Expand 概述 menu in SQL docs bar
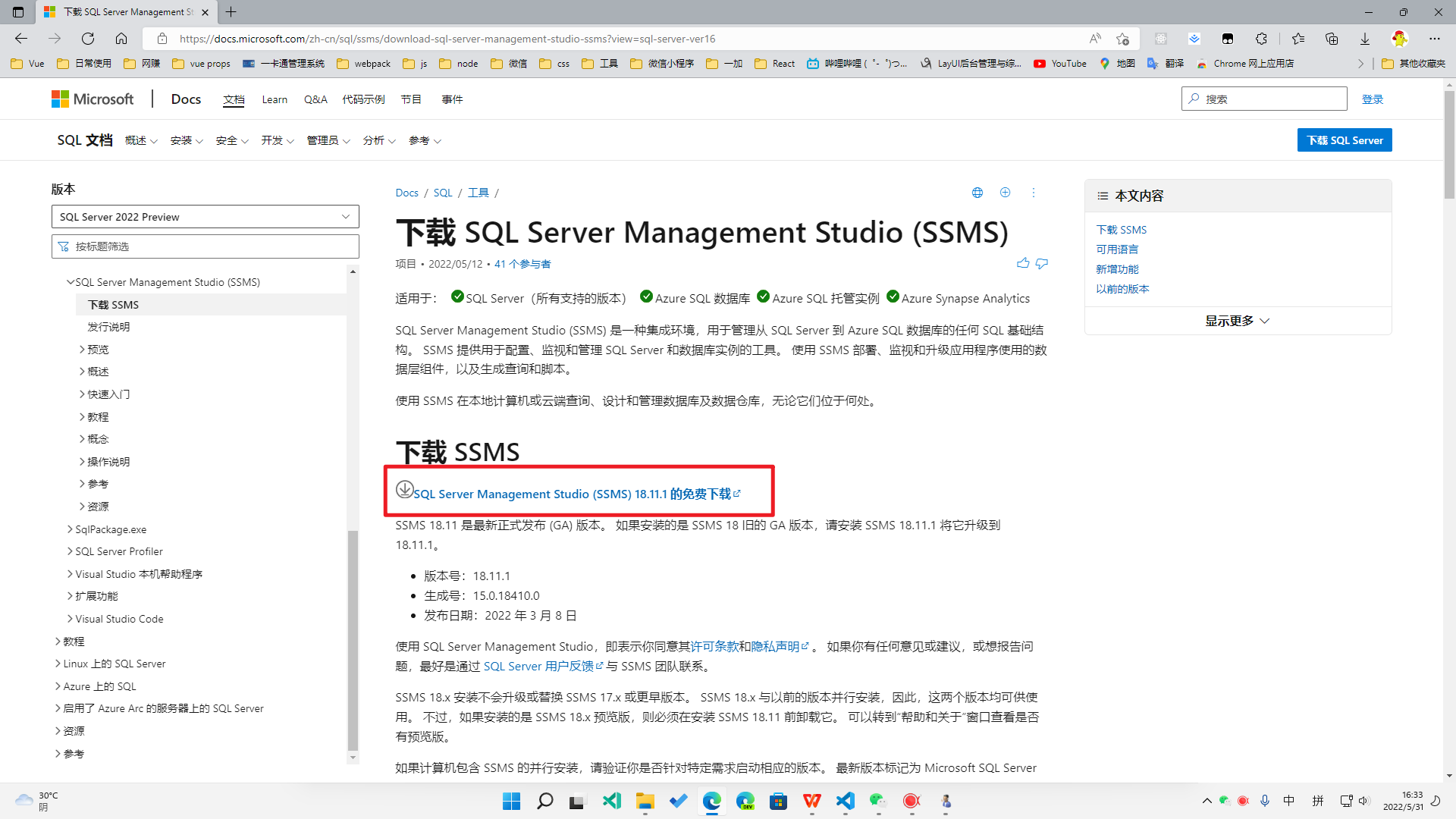1456x819 pixels. tap(141, 141)
